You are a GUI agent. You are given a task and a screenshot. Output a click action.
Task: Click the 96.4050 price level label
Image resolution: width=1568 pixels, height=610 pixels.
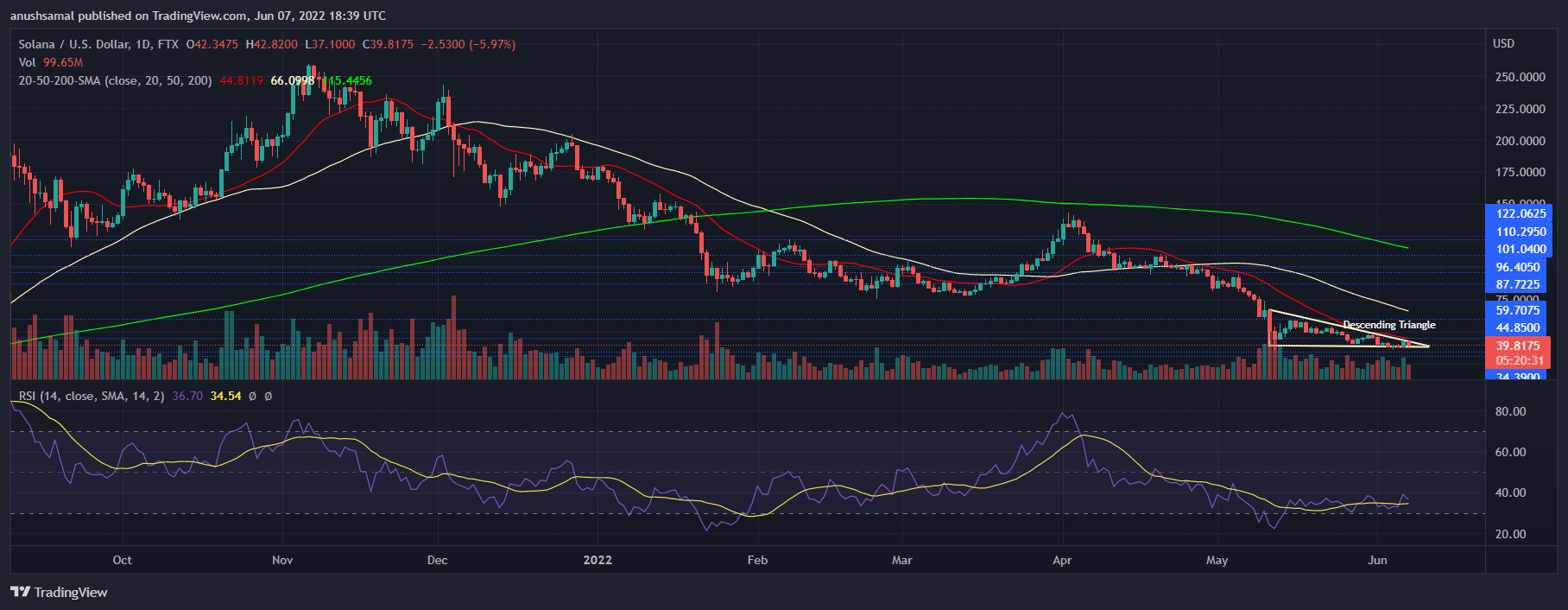(x=1519, y=267)
